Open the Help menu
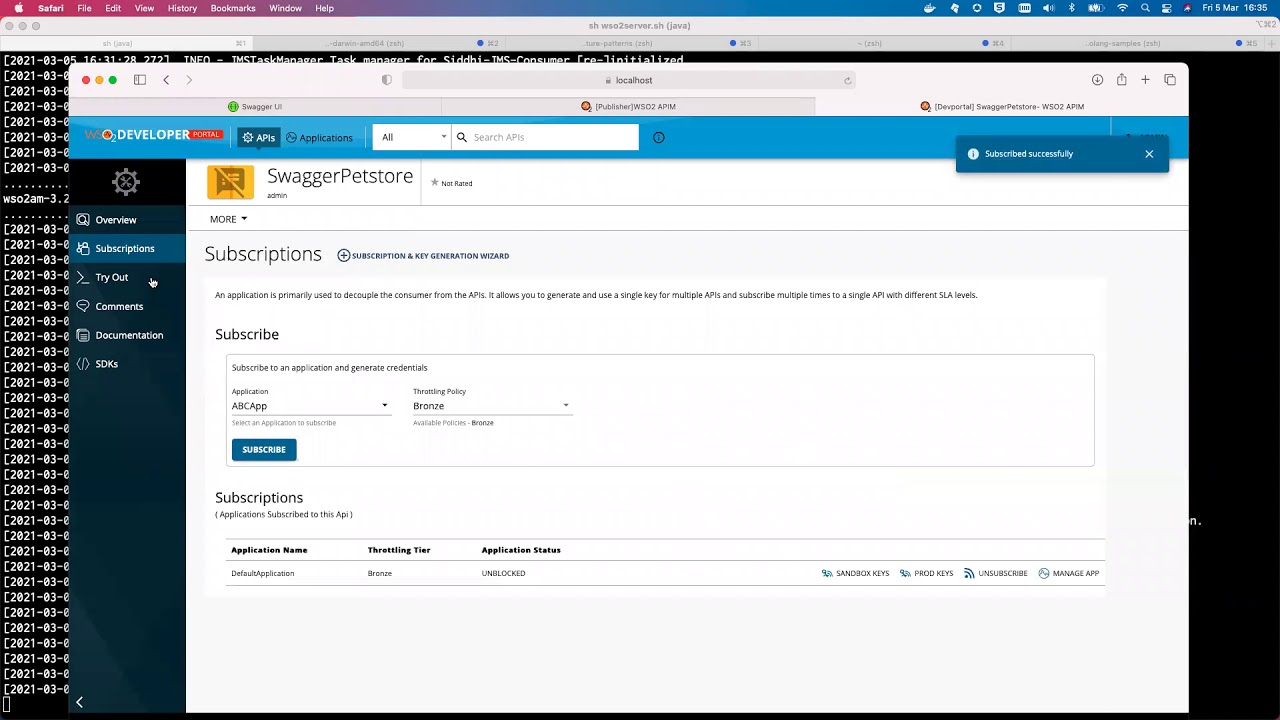Screen dimensions: 1280x720 click(324, 8)
